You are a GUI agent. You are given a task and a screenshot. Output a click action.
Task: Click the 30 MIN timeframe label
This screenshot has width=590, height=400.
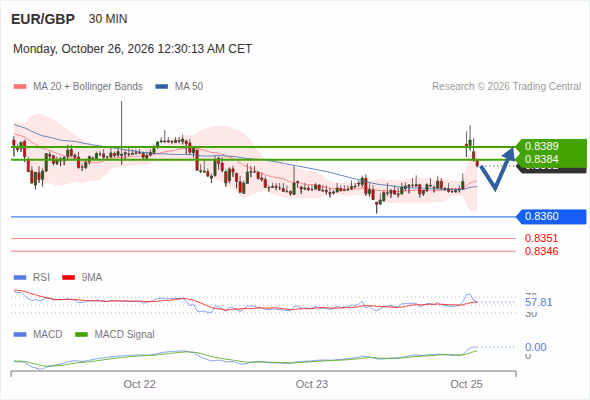[x=108, y=19]
